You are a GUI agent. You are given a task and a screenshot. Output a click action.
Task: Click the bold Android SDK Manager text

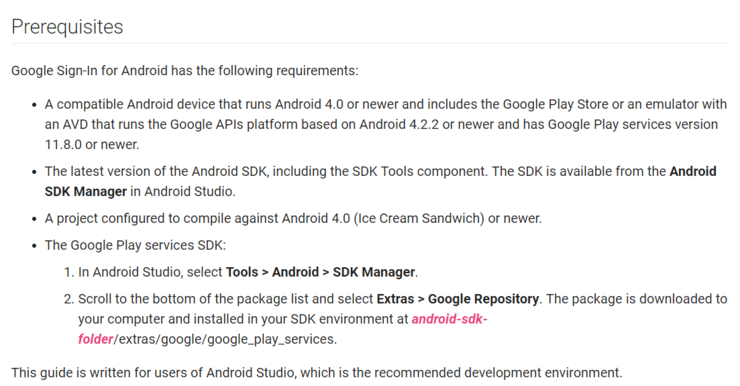[x=380, y=181]
